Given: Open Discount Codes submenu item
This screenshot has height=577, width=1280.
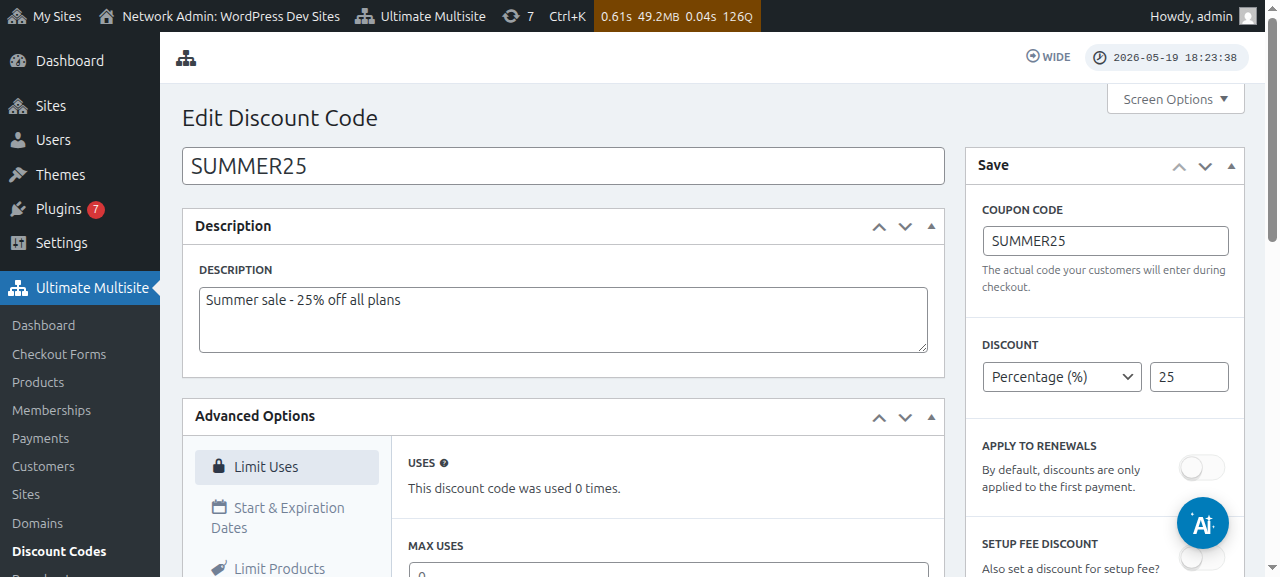Looking at the screenshot, I should coord(59,551).
